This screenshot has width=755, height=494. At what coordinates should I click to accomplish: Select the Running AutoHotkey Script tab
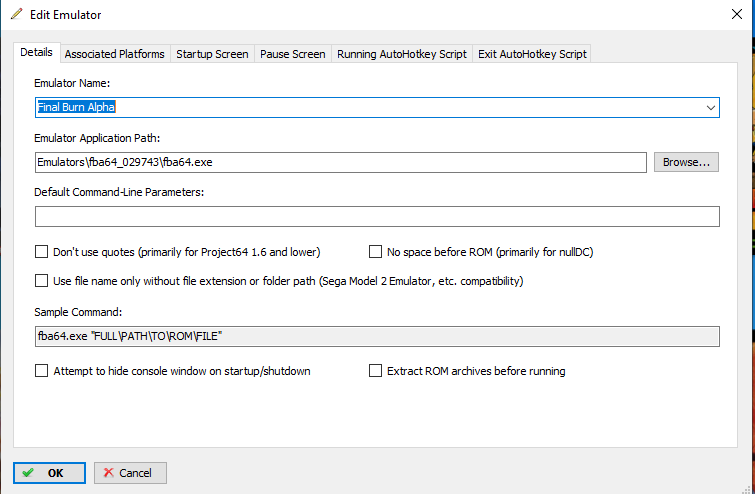tap(402, 54)
